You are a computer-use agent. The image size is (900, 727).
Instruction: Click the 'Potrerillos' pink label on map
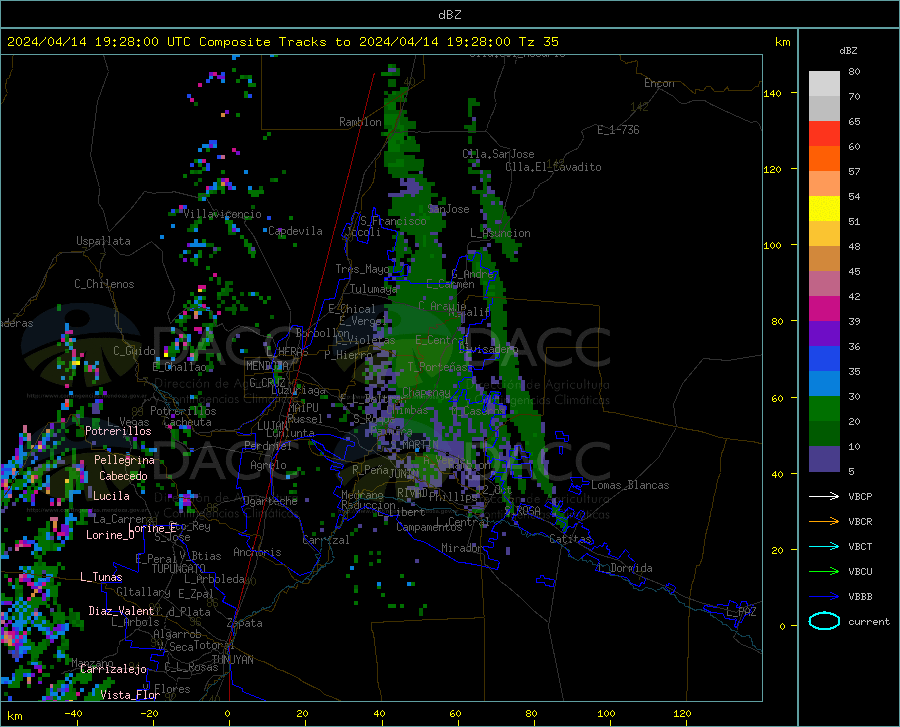pyautogui.click(x=118, y=431)
